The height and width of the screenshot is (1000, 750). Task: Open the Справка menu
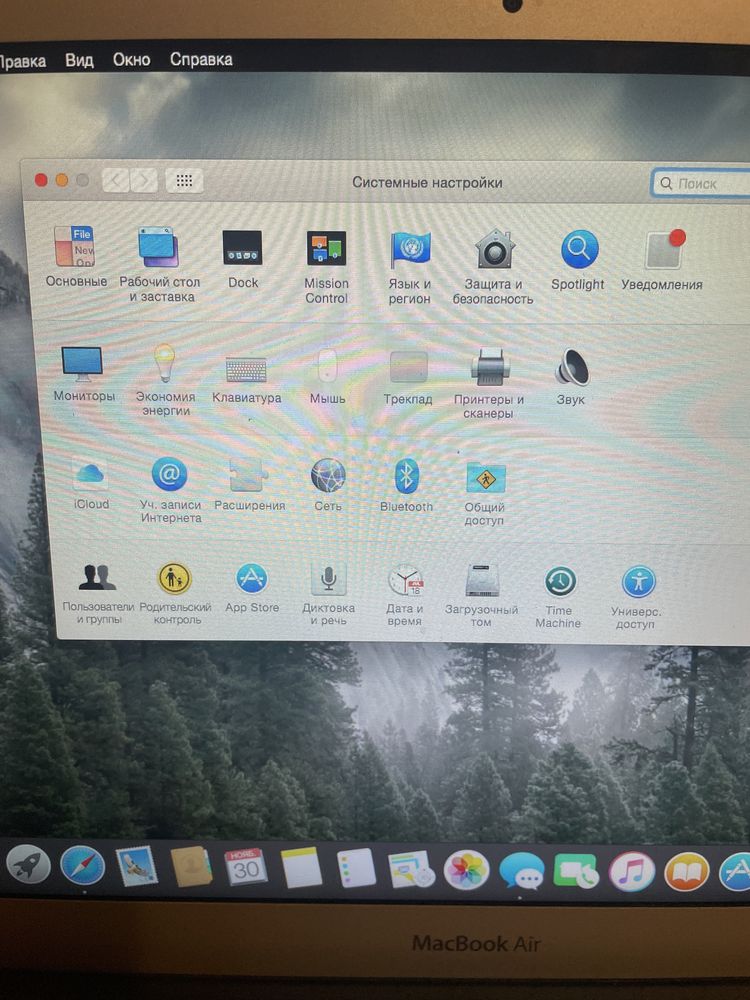(201, 59)
